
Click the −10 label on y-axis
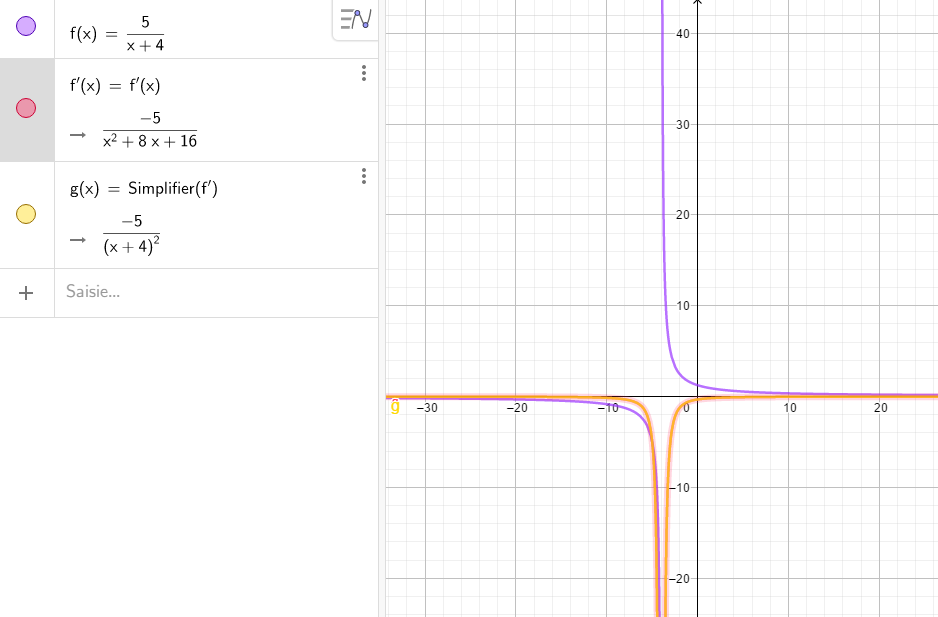[679, 488]
